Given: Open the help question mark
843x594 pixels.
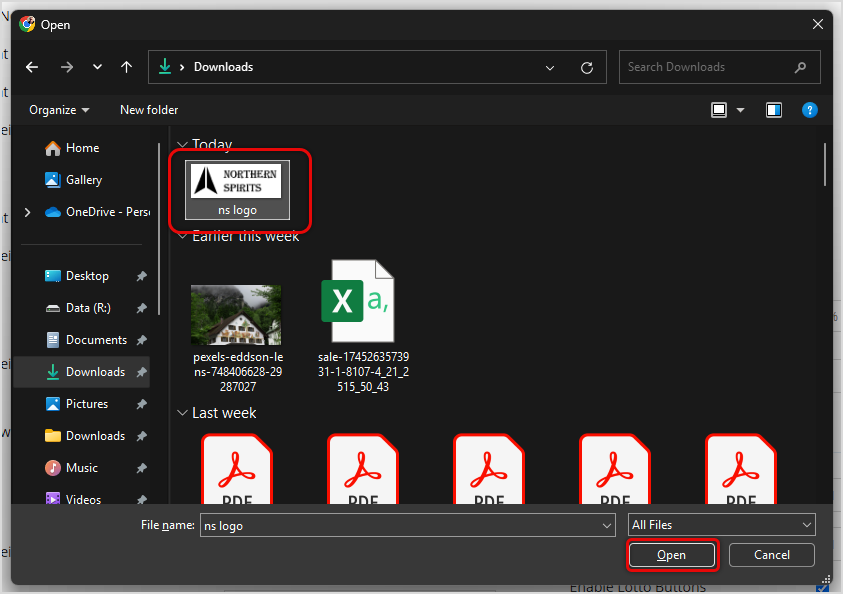Looking at the screenshot, I should point(810,109).
